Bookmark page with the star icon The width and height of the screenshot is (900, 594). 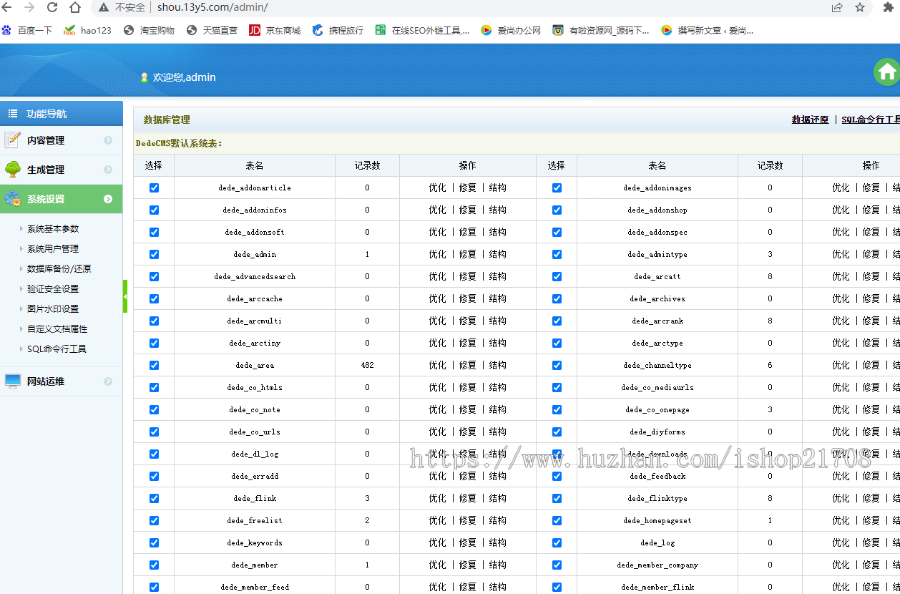pos(860,7)
